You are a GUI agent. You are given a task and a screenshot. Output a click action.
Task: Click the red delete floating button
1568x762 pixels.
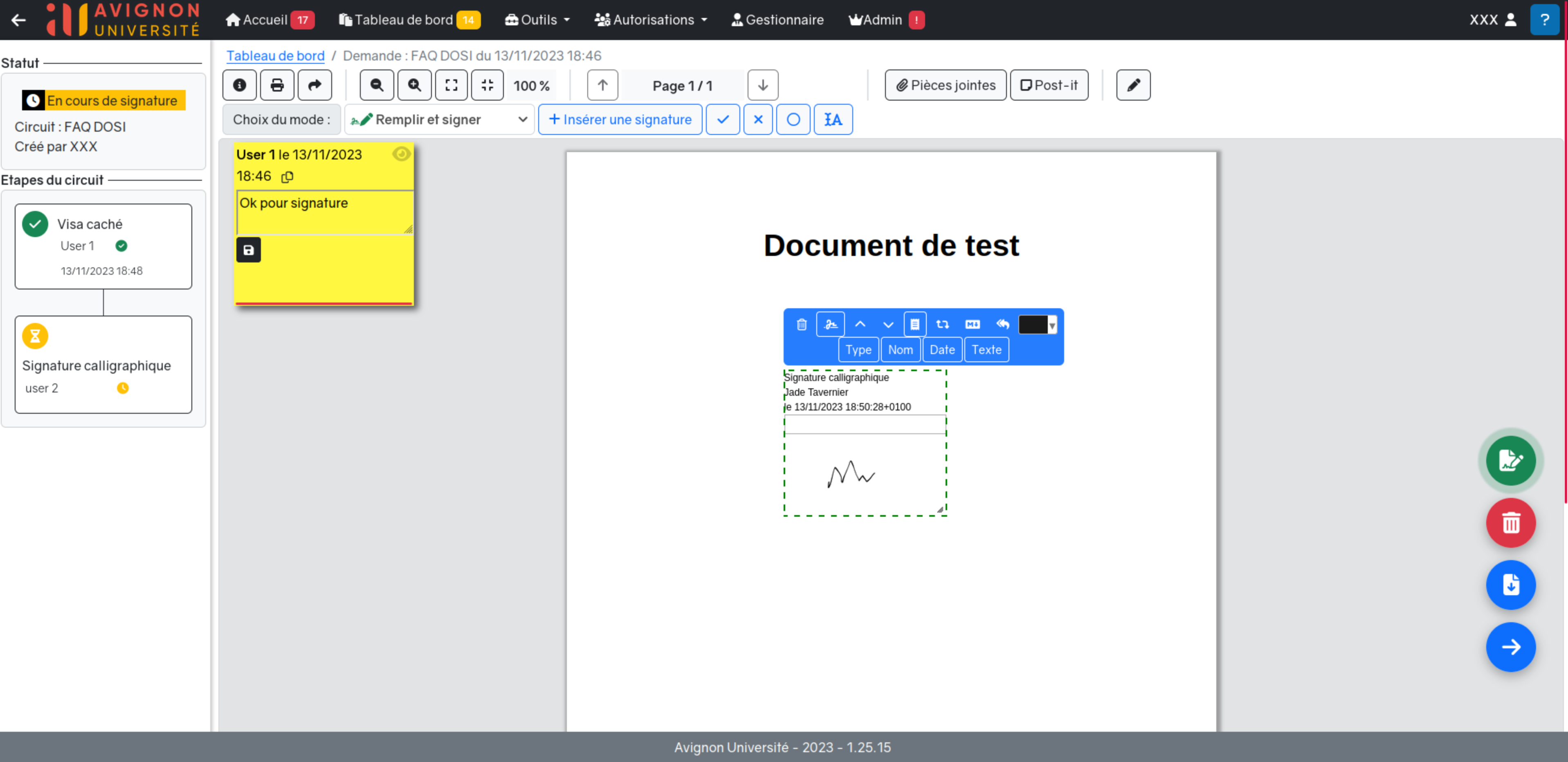(x=1510, y=523)
